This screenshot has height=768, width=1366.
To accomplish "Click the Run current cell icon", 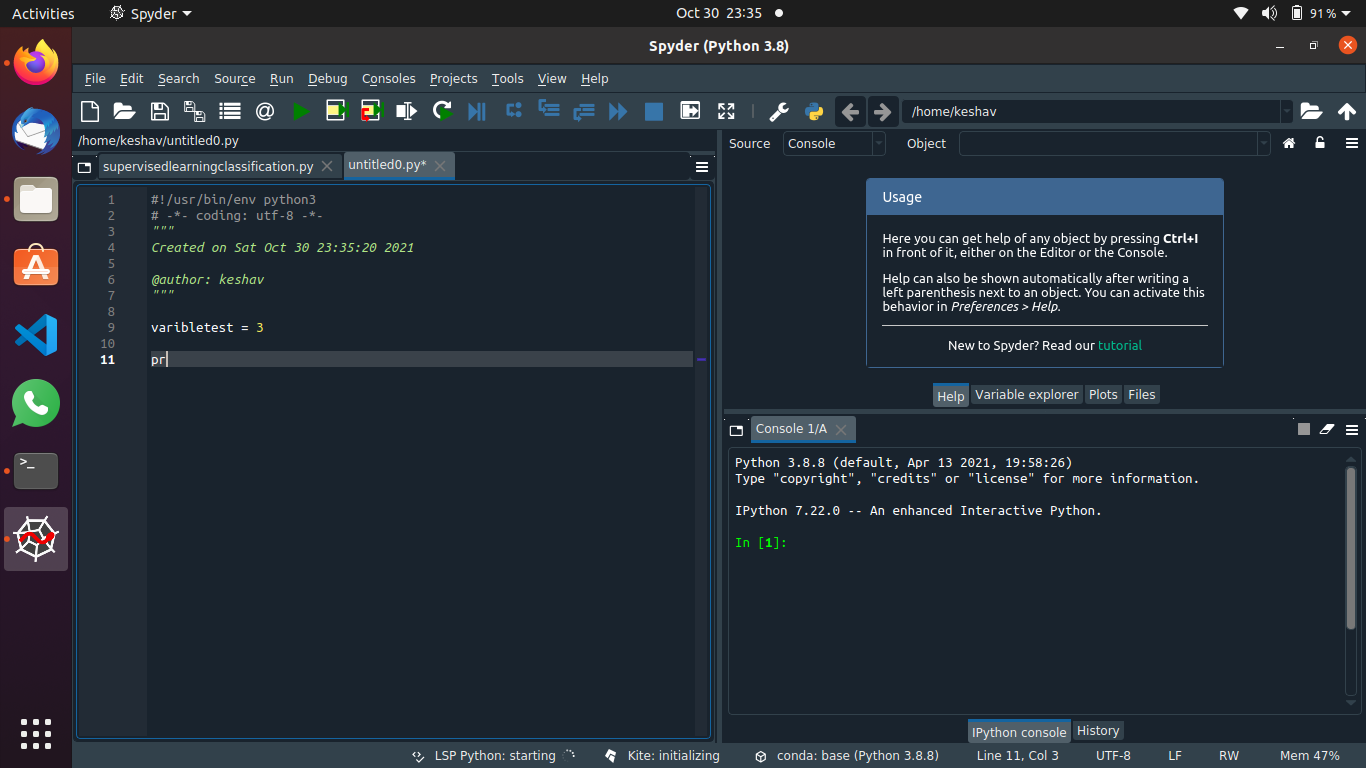I will click(335, 111).
